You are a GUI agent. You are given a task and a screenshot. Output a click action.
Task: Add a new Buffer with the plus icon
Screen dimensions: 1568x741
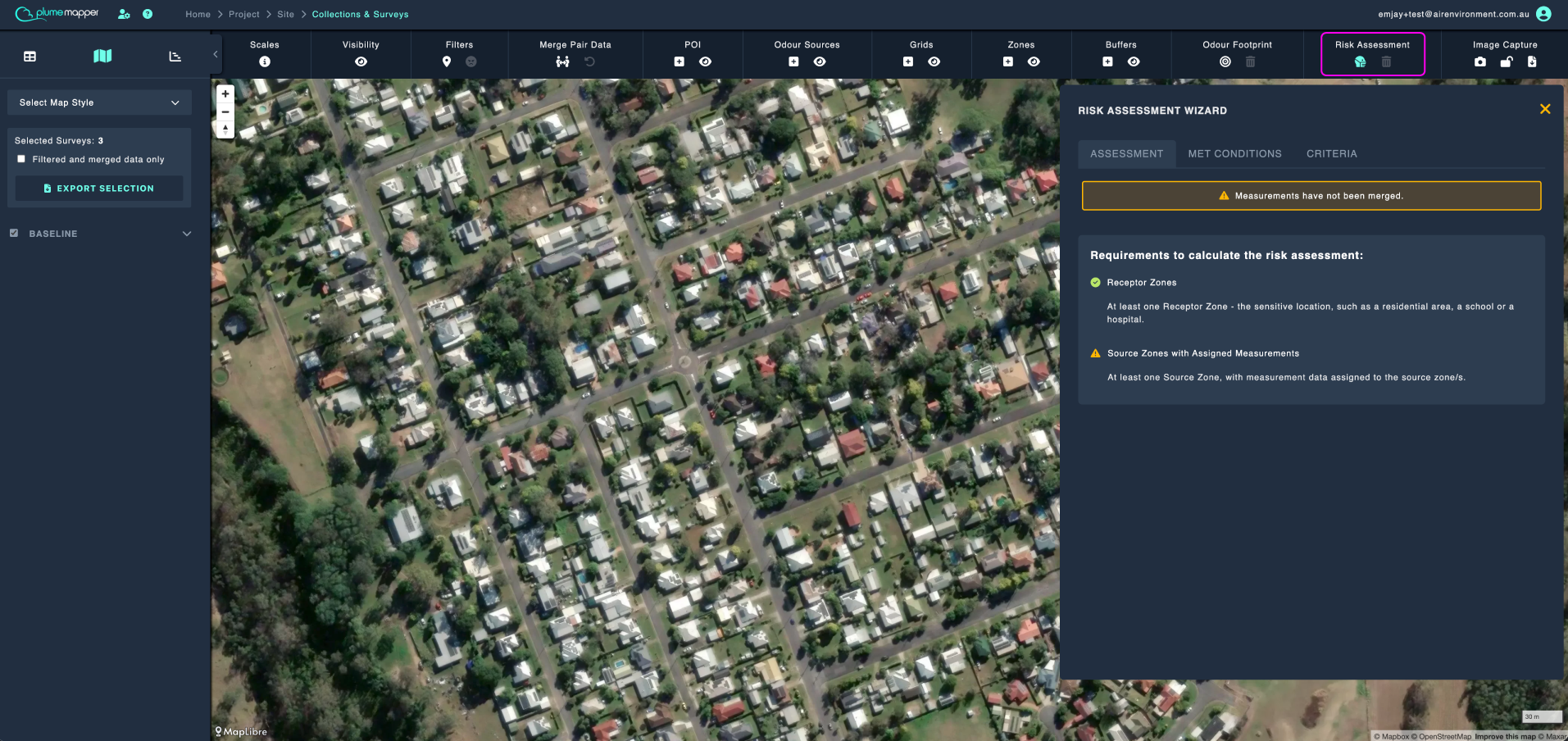click(x=1108, y=61)
